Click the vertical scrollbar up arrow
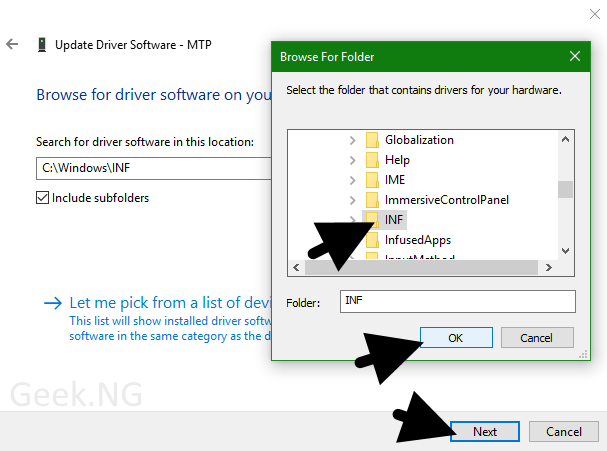 point(565,139)
